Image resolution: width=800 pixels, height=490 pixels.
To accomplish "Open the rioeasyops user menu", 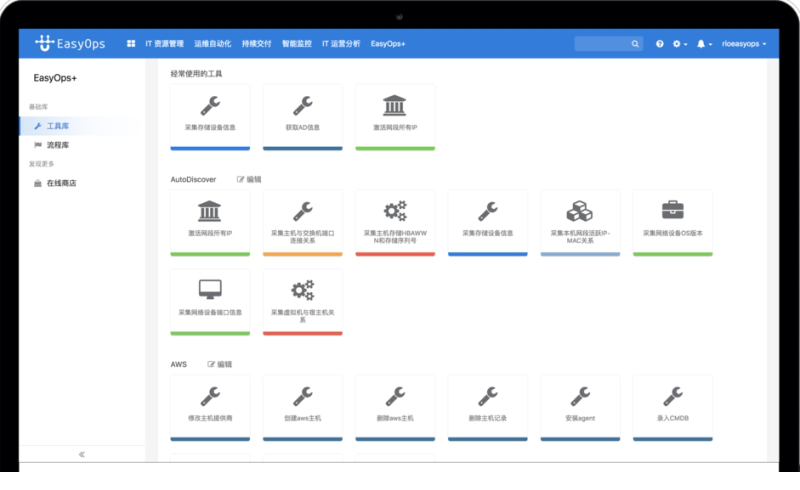I will coord(744,44).
